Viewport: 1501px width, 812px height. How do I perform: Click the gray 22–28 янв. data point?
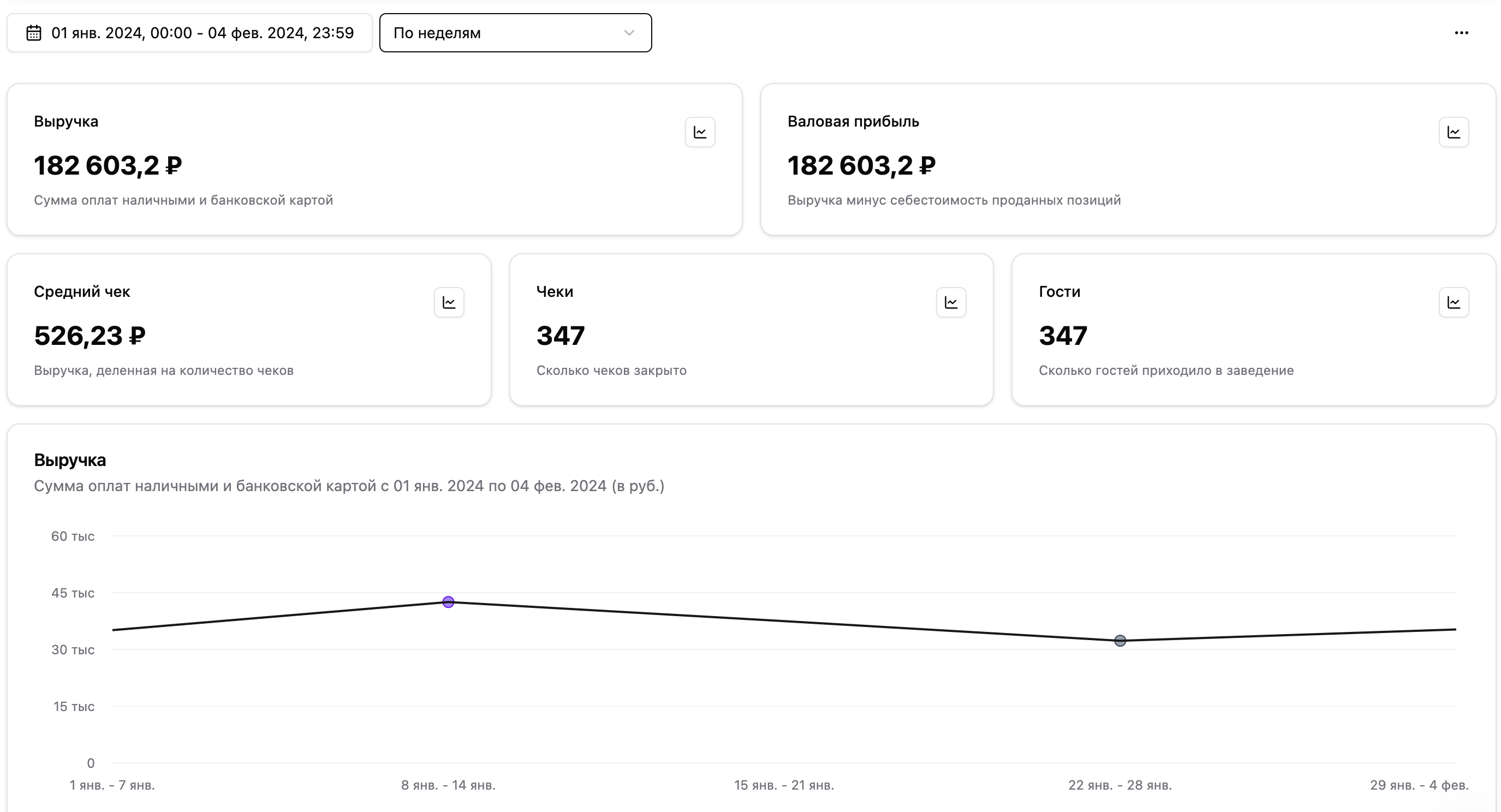pos(1120,641)
